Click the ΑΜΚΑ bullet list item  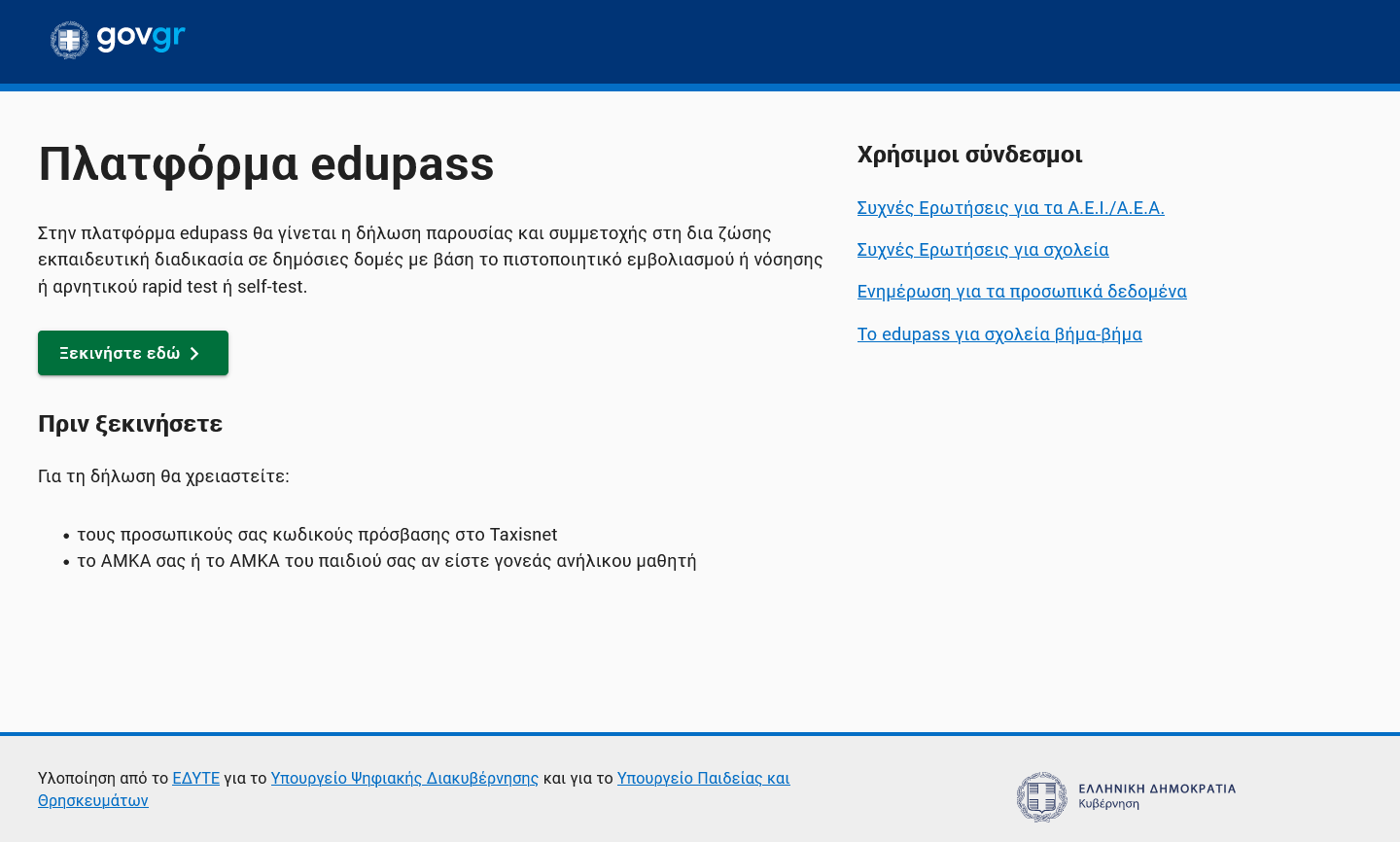(x=387, y=561)
